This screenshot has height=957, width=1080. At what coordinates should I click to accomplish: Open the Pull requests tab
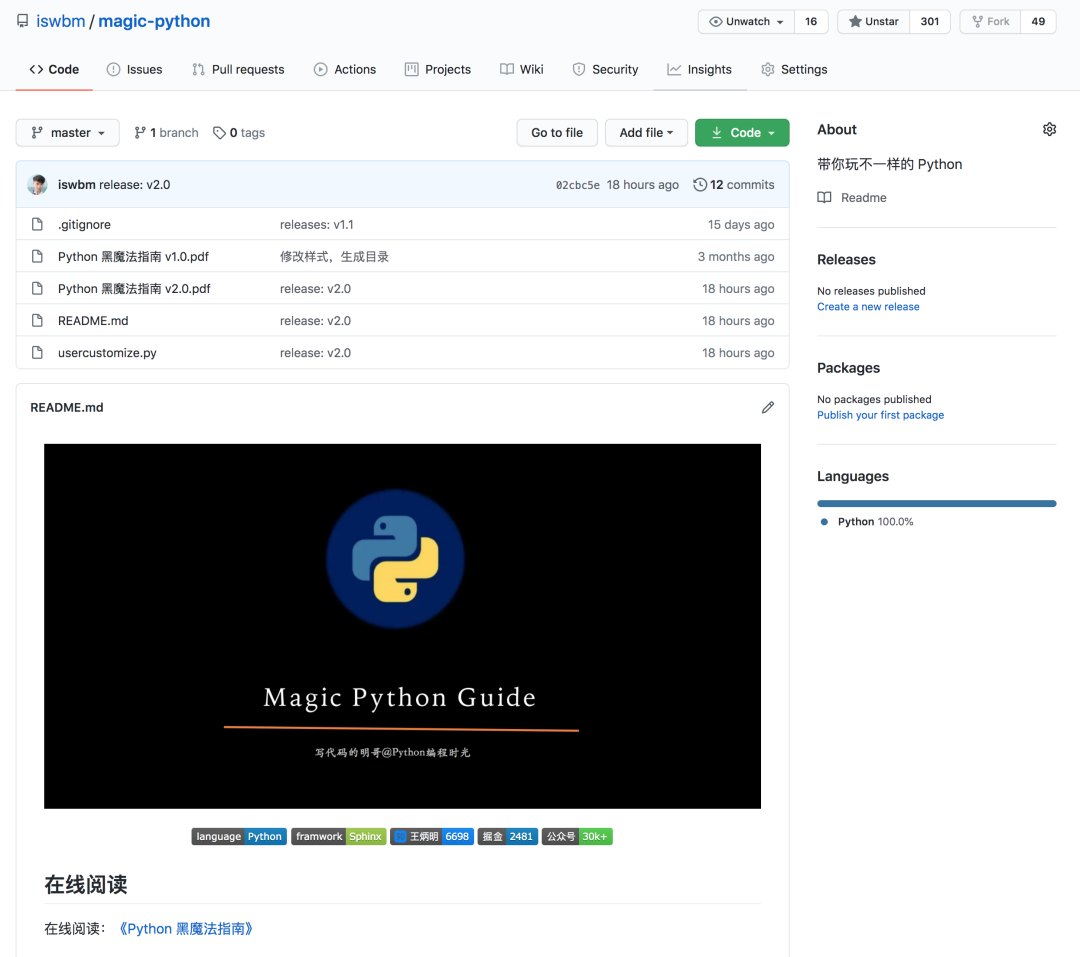click(x=238, y=70)
